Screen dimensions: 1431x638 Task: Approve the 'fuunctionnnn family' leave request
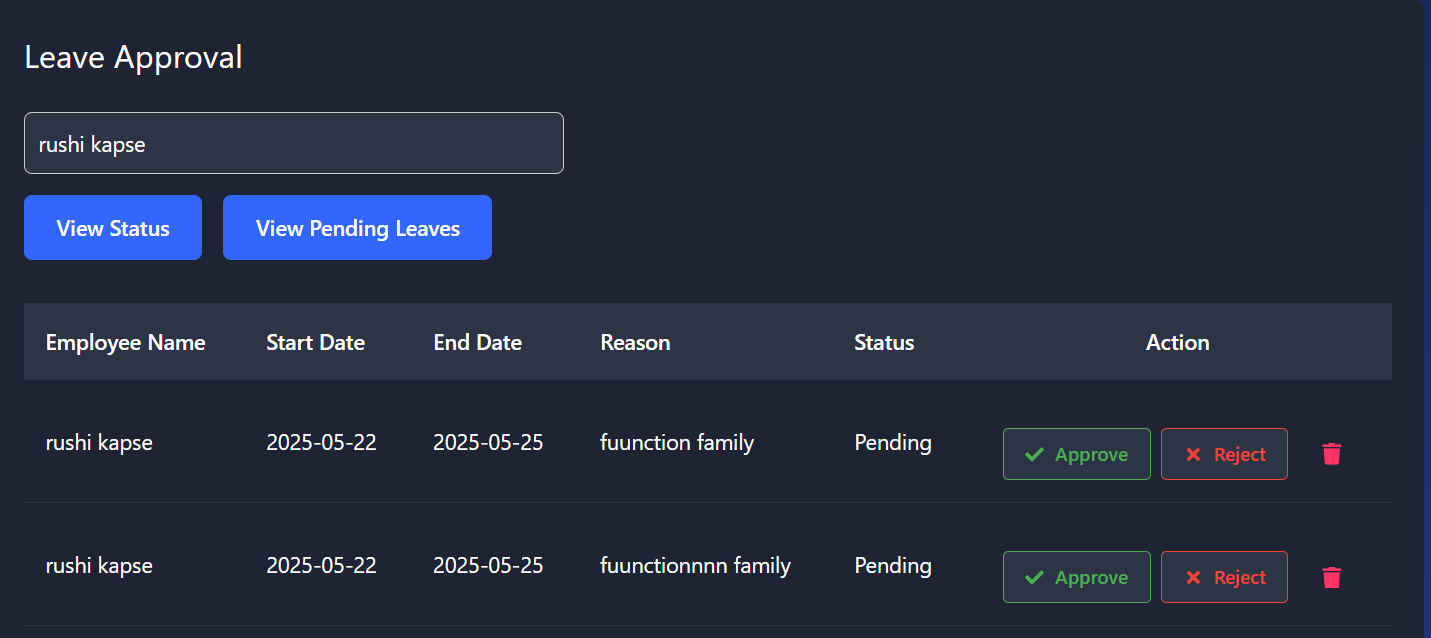click(x=1076, y=577)
